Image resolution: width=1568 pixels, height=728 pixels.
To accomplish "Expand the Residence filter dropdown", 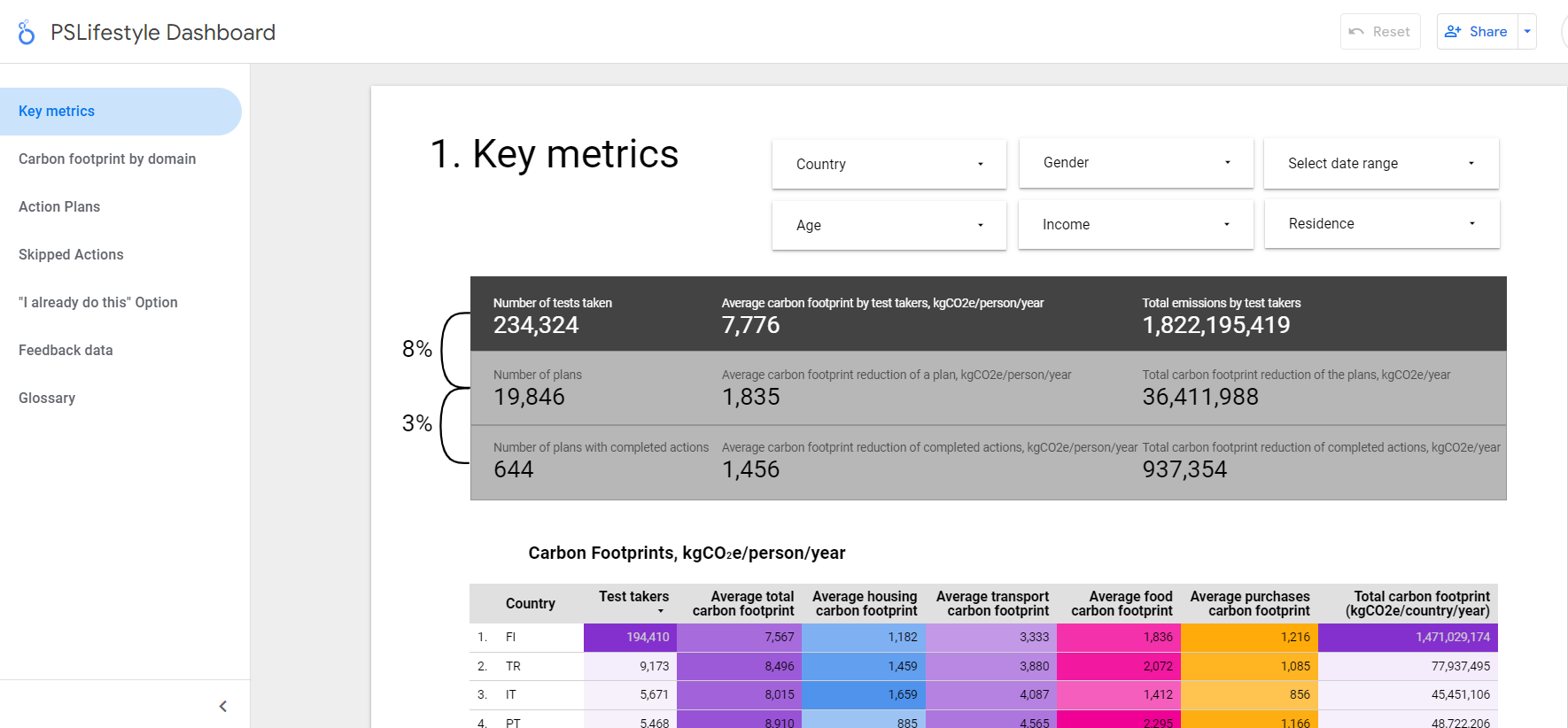I will (x=1381, y=224).
